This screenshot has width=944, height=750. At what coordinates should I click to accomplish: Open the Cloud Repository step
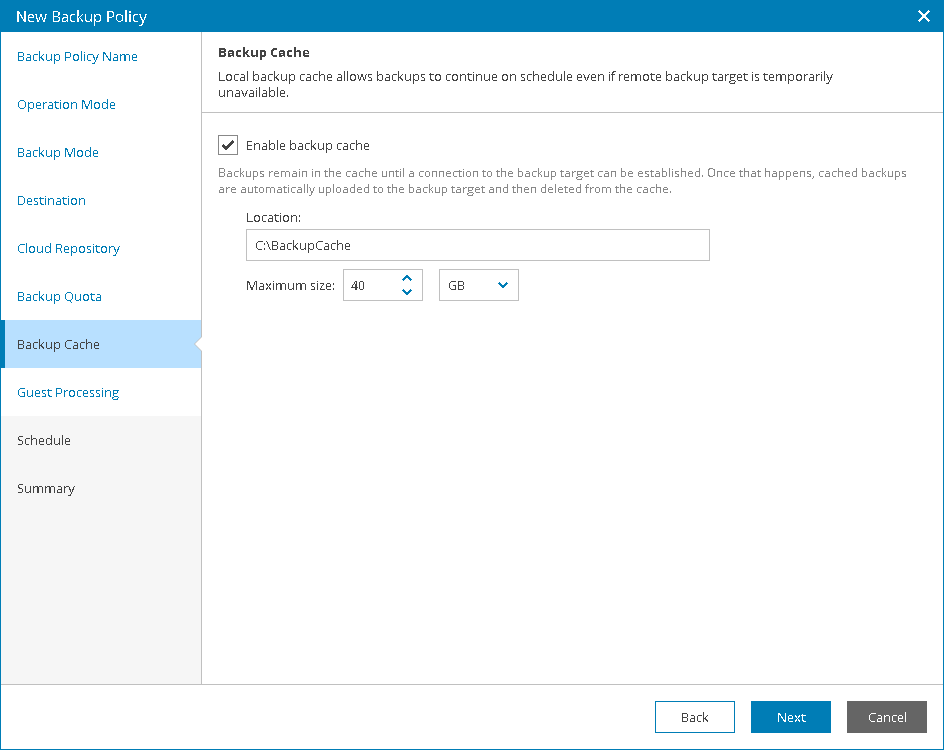pos(68,249)
